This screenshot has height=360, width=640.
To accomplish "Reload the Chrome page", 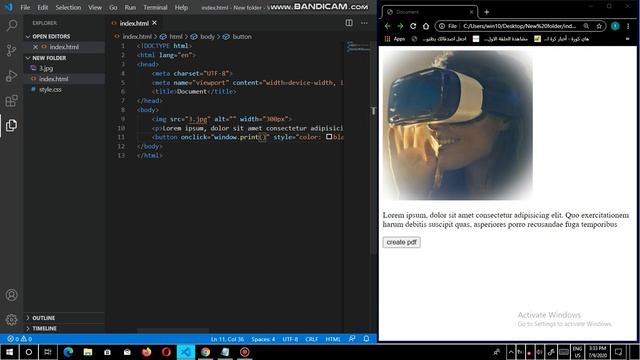I will point(413,26).
